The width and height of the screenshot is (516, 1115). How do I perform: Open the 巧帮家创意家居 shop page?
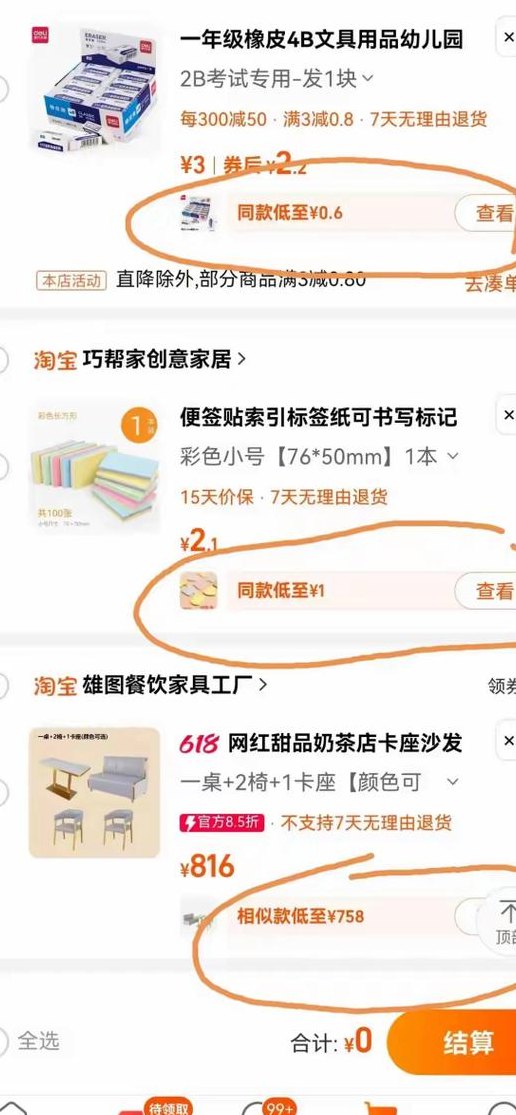tap(164, 360)
